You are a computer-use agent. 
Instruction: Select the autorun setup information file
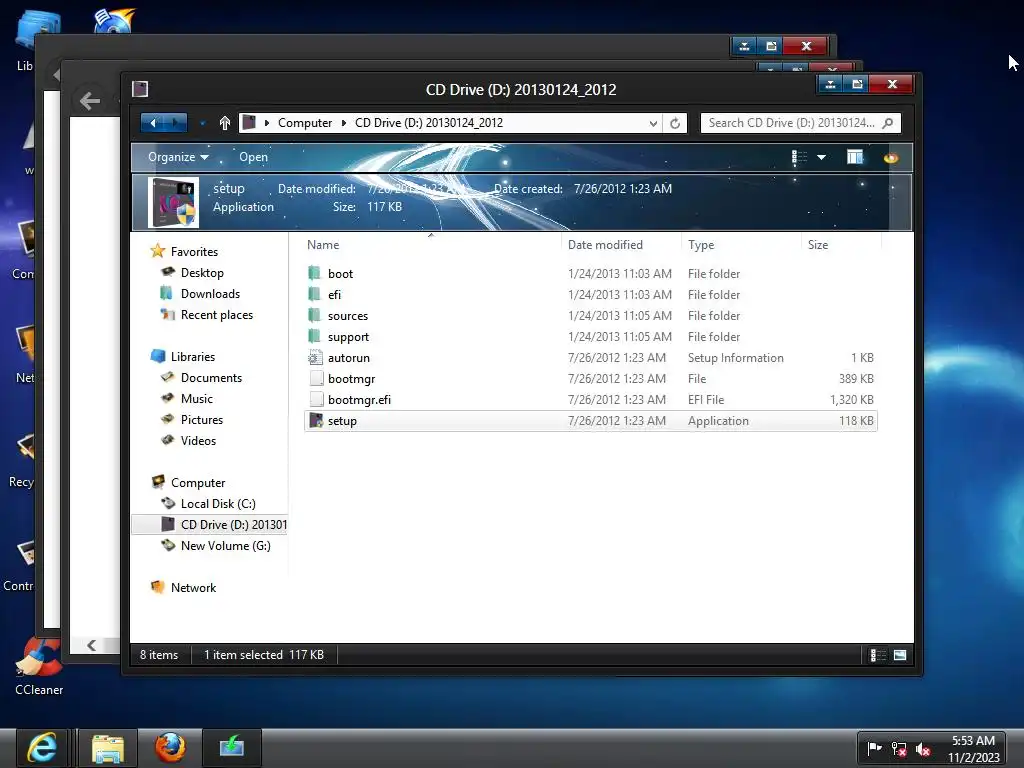(591, 357)
